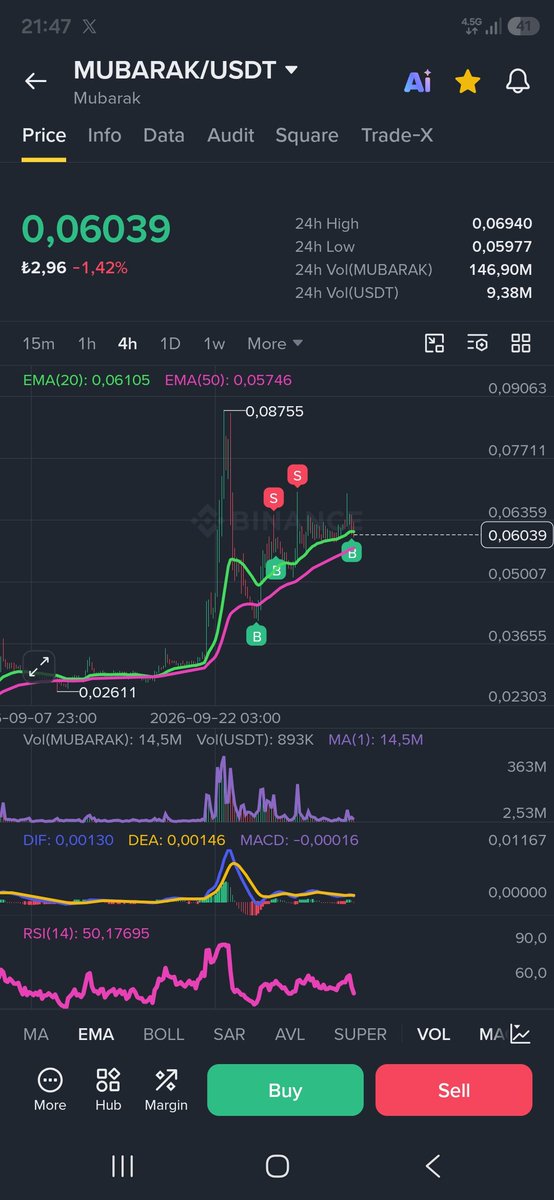Open indicator settings chart icon
This screenshot has width=554, height=1200.
click(520, 1034)
